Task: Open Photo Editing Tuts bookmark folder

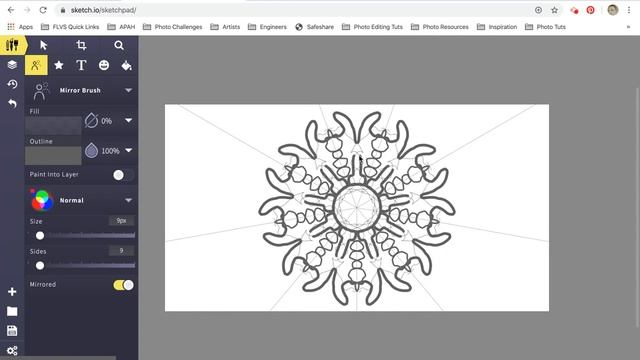Action: pos(372,27)
